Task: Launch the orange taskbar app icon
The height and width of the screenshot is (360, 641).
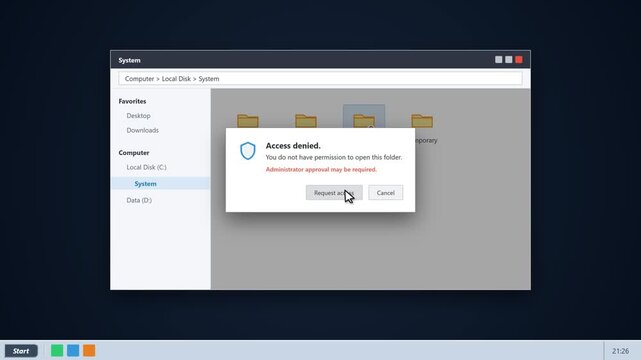Action: [x=89, y=350]
